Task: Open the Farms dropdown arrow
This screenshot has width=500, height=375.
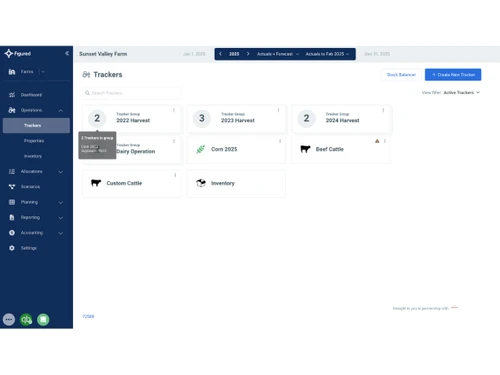Action: (43, 72)
